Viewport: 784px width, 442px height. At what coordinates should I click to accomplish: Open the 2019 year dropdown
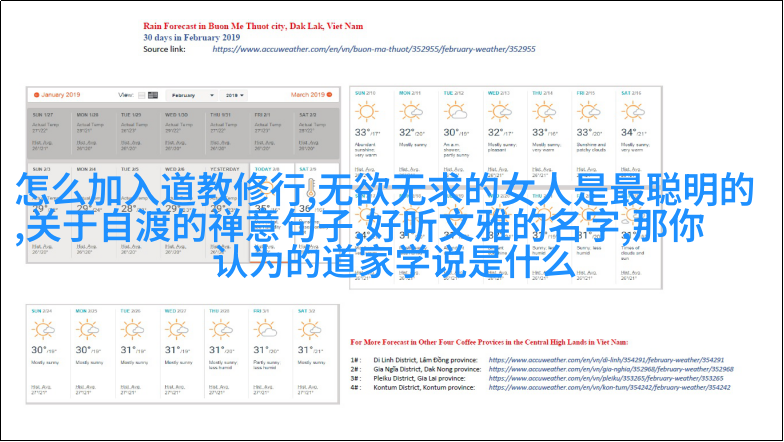click(x=235, y=95)
